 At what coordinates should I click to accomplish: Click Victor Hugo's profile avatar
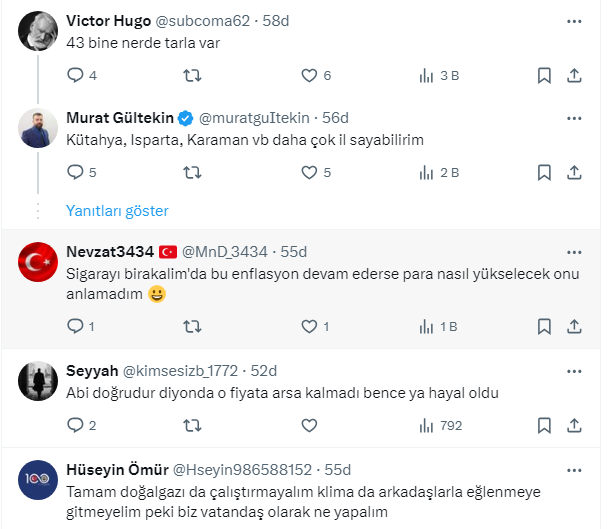tap(37, 30)
